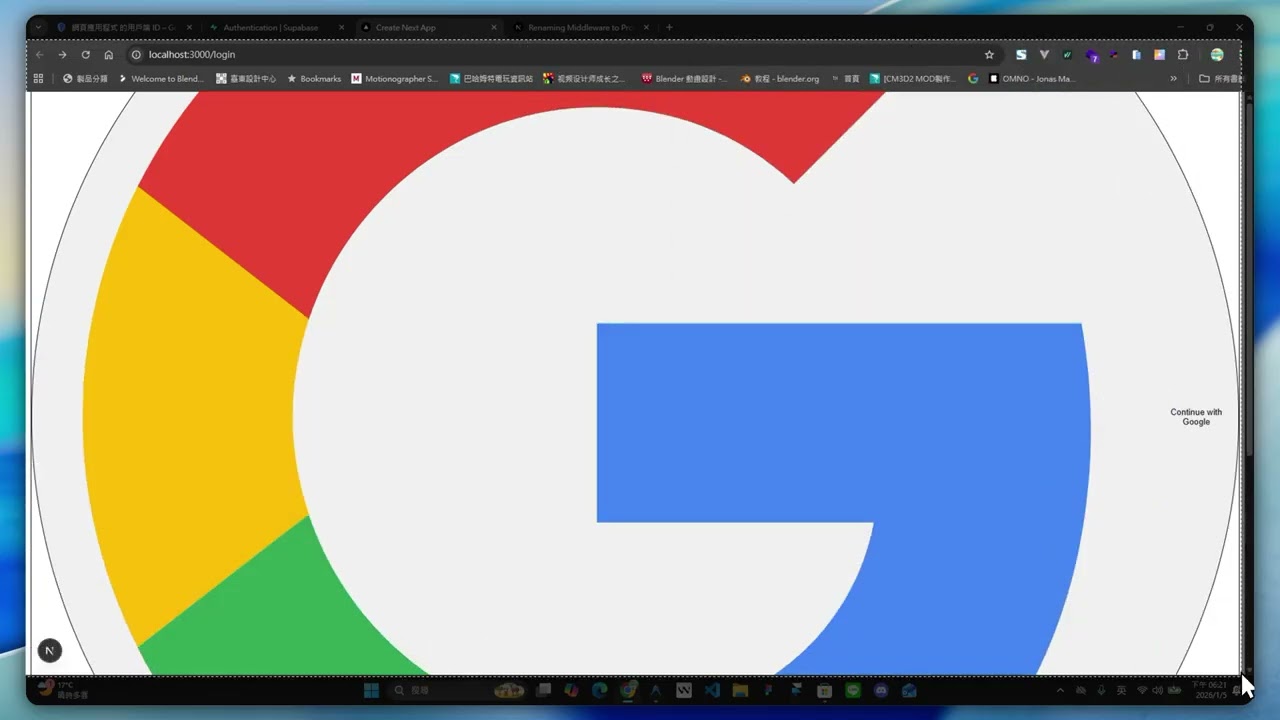Viewport: 1280px width, 720px height.
Task: Open the weather widget showing 17°C
Action: coord(64,690)
